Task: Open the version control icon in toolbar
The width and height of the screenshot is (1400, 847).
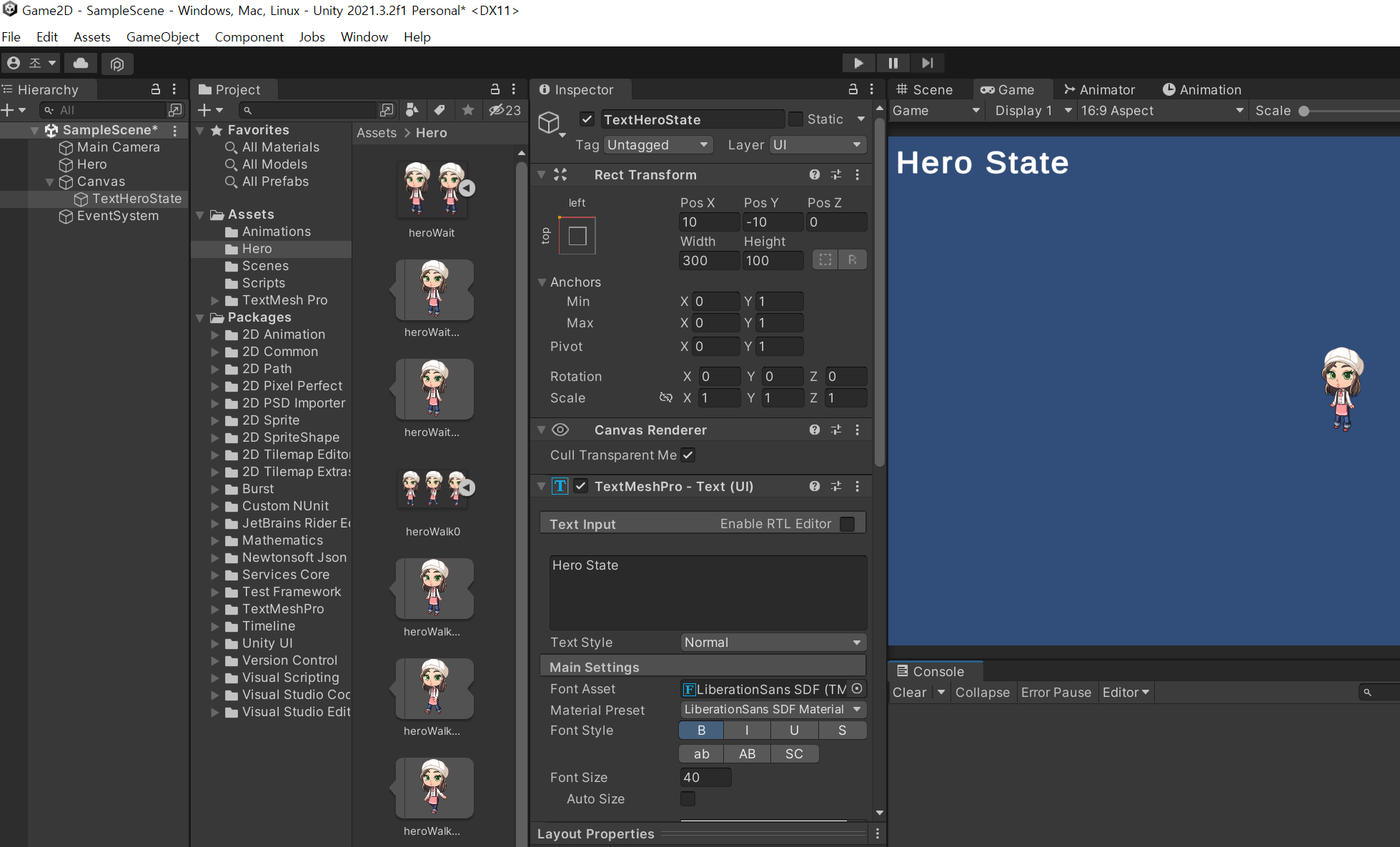Action: pos(117,64)
